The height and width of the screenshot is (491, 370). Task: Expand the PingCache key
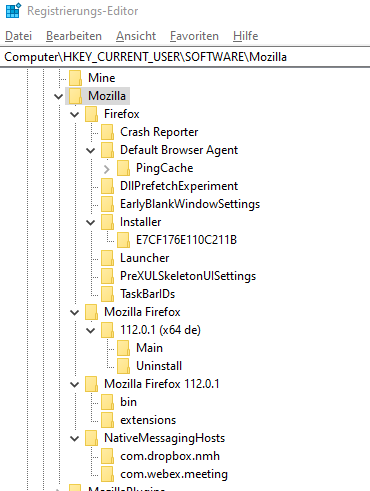click(x=107, y=169)
